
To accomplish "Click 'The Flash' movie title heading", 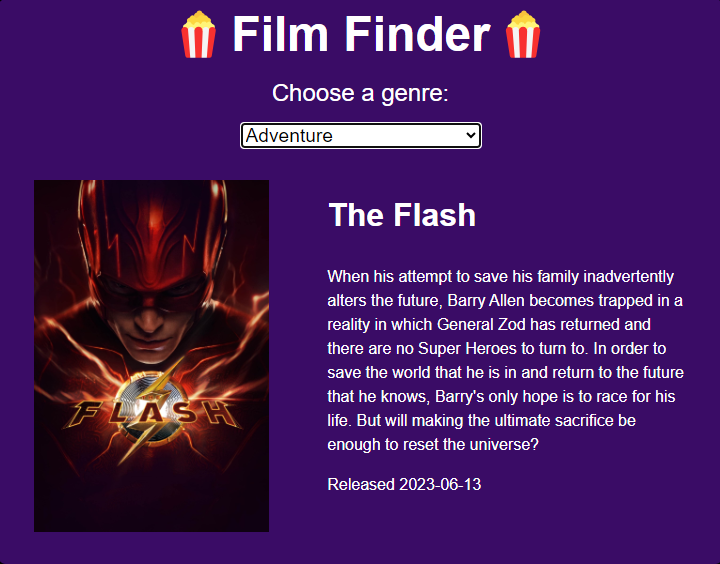I will pyautogui.click(x=402, y=215).
